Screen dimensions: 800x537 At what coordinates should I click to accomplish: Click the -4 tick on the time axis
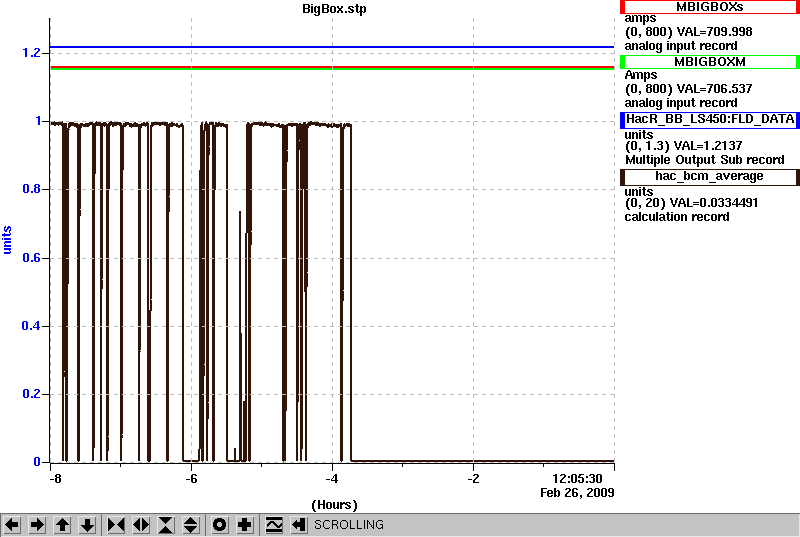click(x=332, y=479)
